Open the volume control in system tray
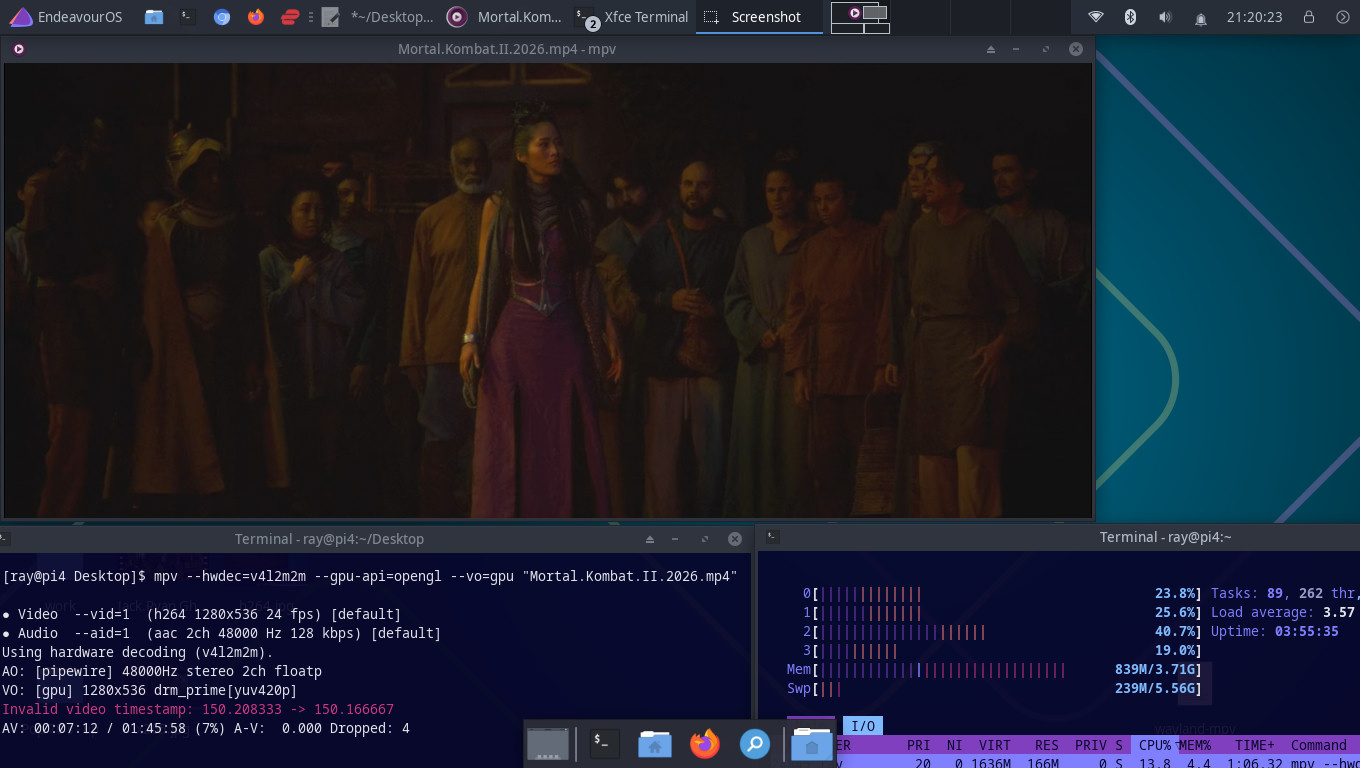Viewport: 1360px width, 768px height. point(1165,17)
